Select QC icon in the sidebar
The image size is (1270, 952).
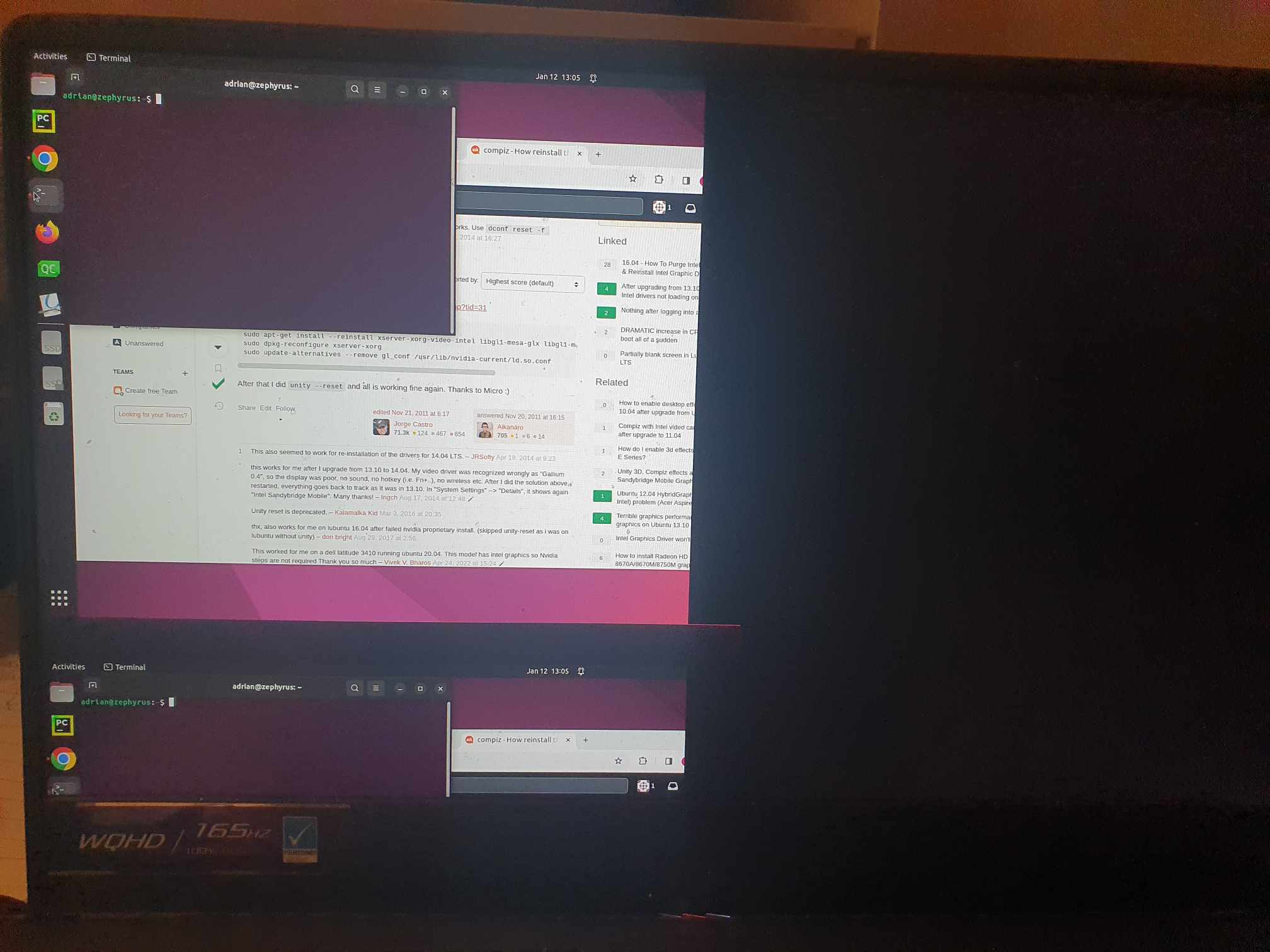[48, 268]
